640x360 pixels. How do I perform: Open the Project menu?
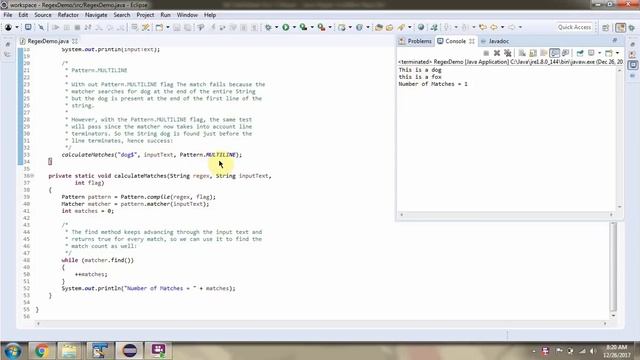pos(145,15)
